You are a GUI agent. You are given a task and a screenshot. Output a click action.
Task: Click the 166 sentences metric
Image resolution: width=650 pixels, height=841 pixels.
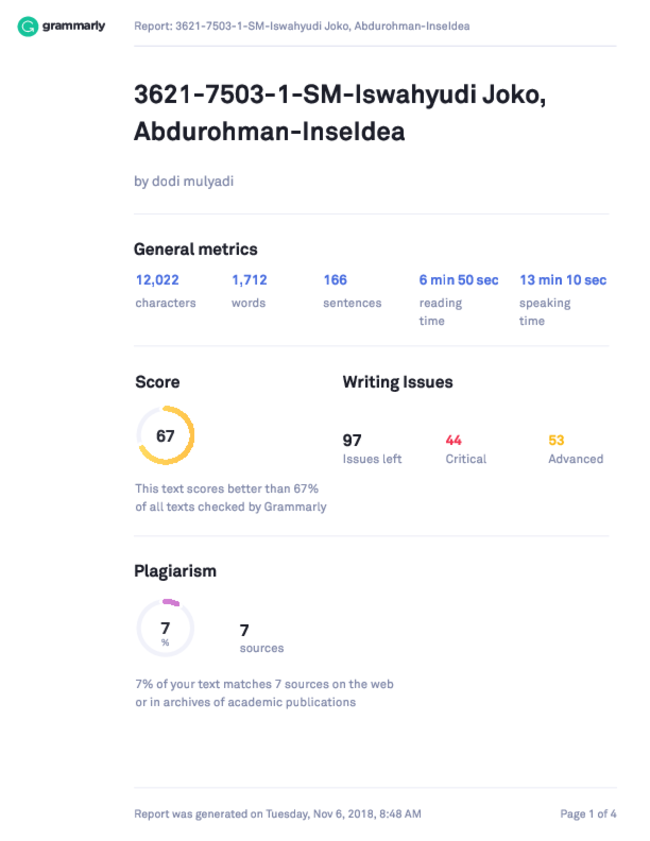335,280
